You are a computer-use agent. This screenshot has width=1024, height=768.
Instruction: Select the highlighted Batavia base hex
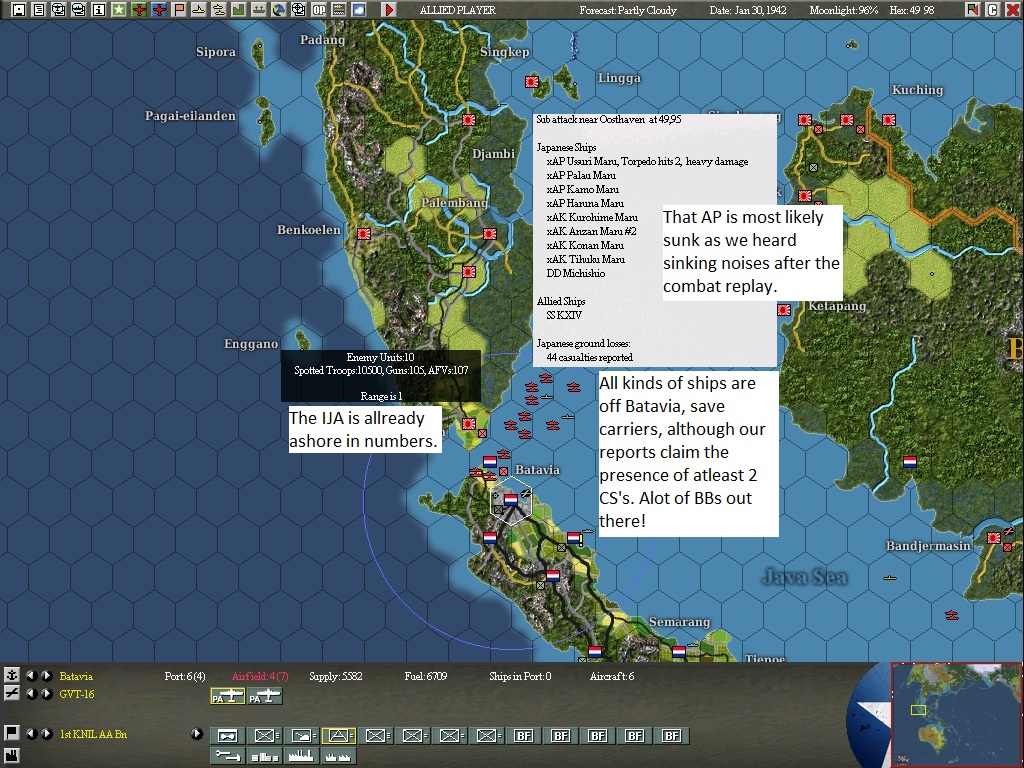pyautogui.click(x=511, y=500)
